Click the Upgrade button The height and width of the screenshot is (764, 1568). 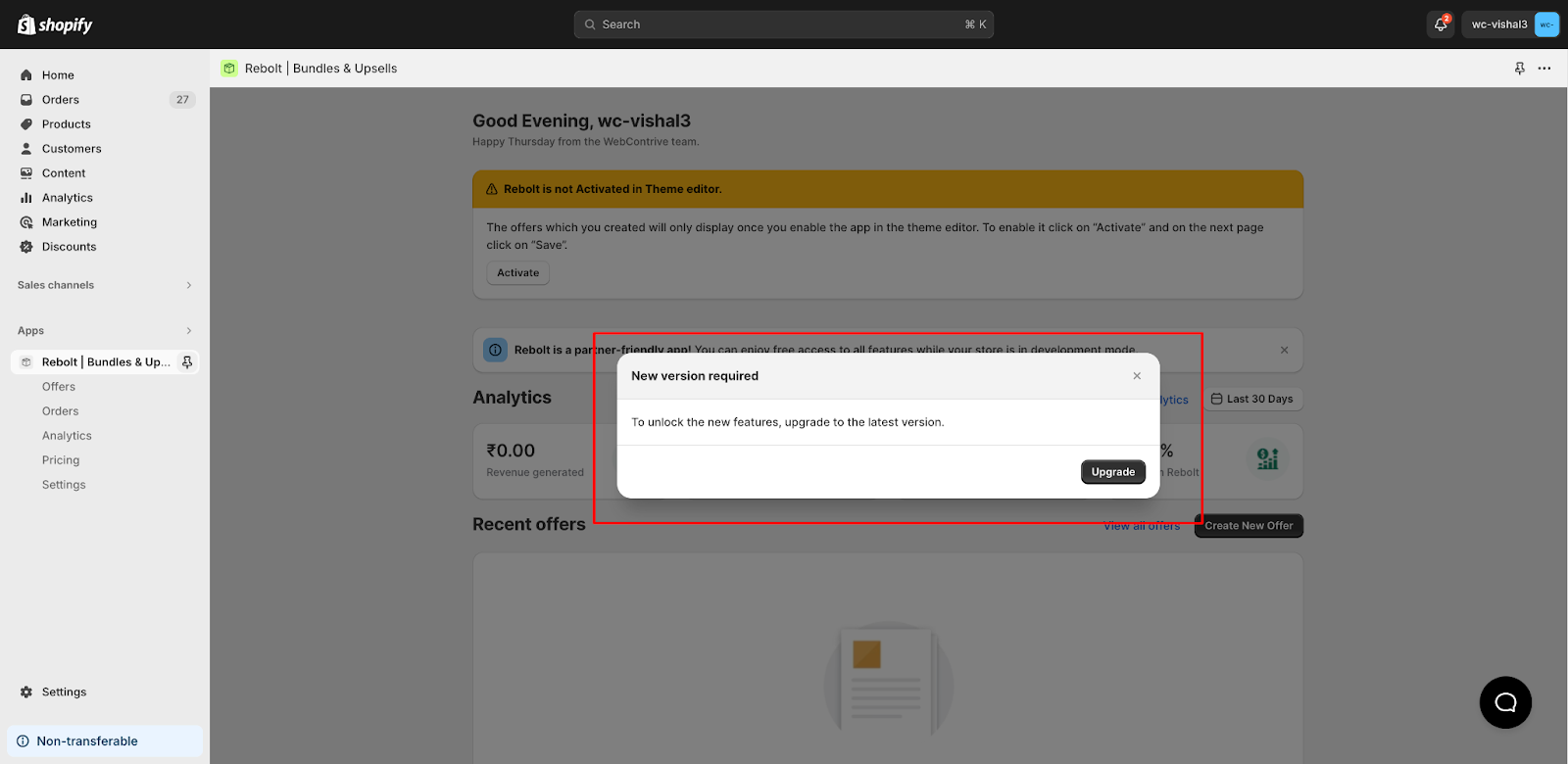(1113, 472)
